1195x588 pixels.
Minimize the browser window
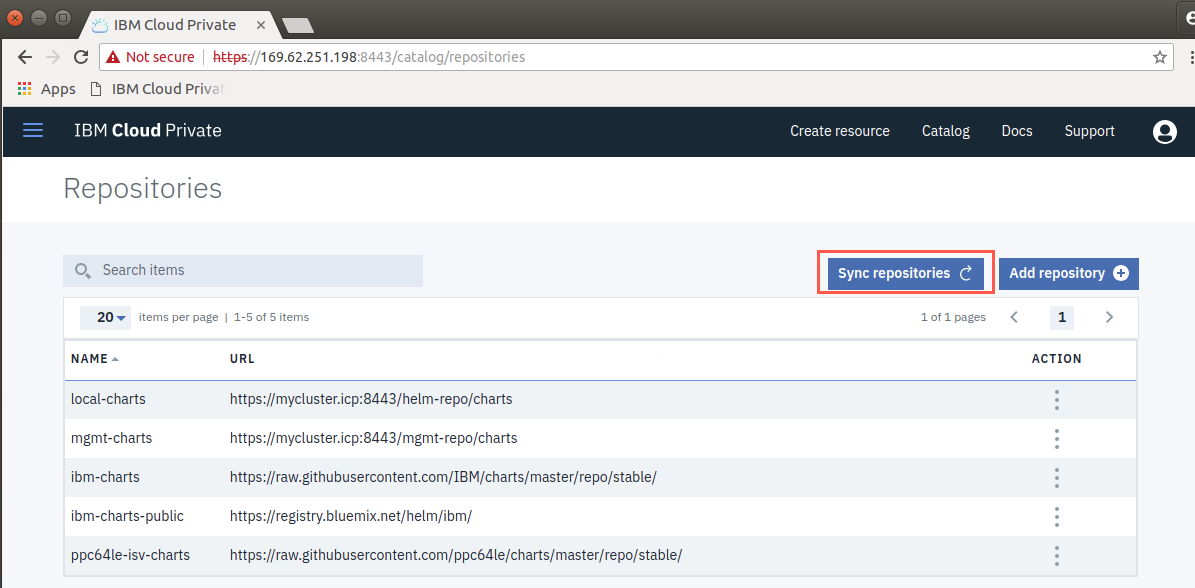coord(39,17)
